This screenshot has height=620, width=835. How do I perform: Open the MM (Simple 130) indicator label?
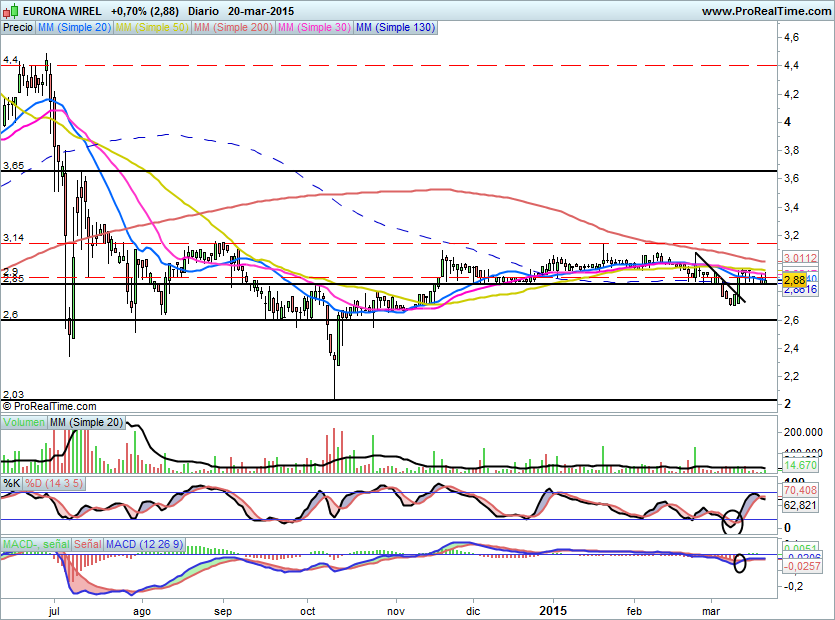[x=395, y=27]
